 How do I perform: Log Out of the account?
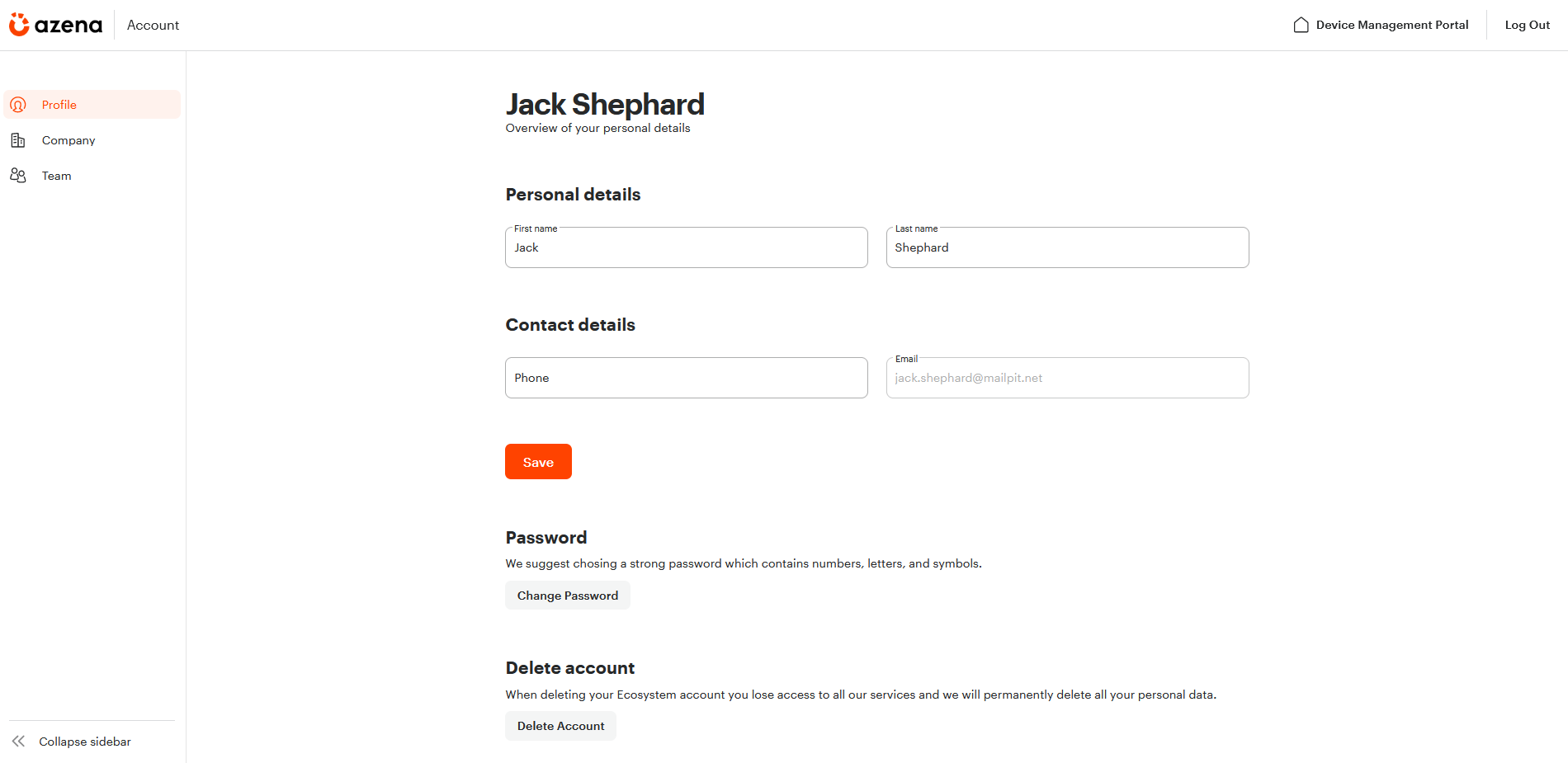click(x=1528, y=25)
